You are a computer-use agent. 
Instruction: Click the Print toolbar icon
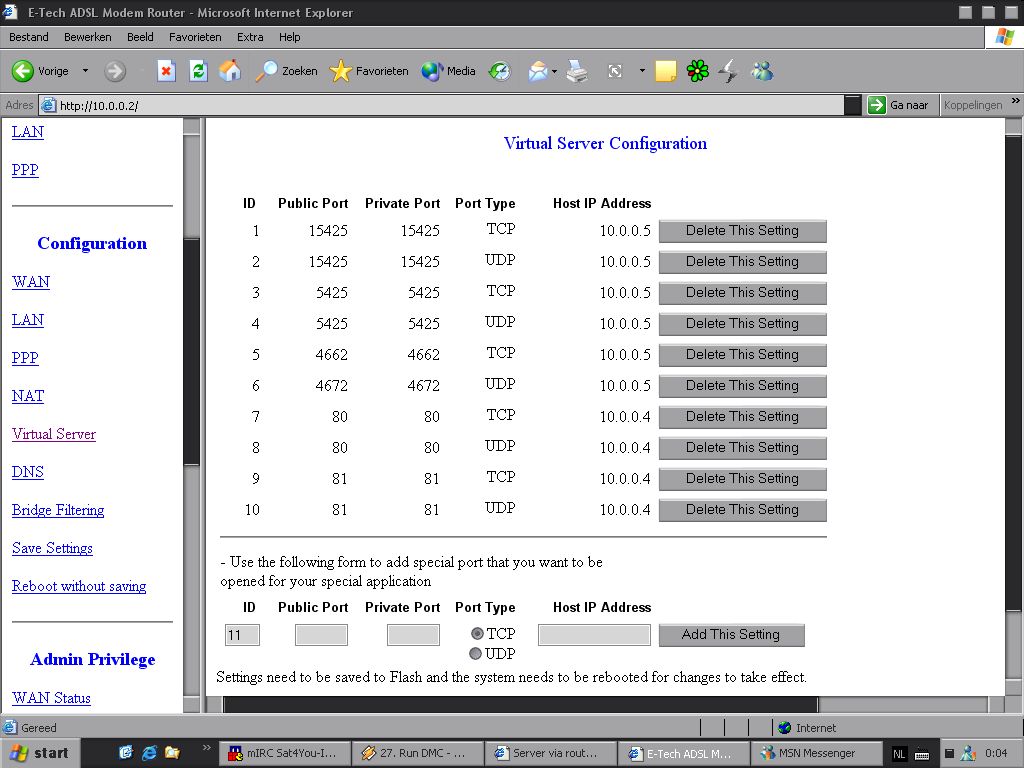click(577, 71)
